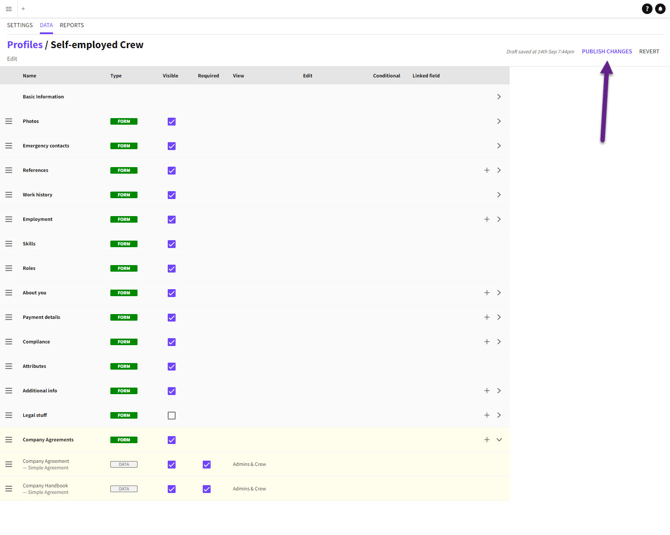The image size is (670, 535).
Task: Toggle Visible checkbox for Company Agreements form
Action: 172,440
